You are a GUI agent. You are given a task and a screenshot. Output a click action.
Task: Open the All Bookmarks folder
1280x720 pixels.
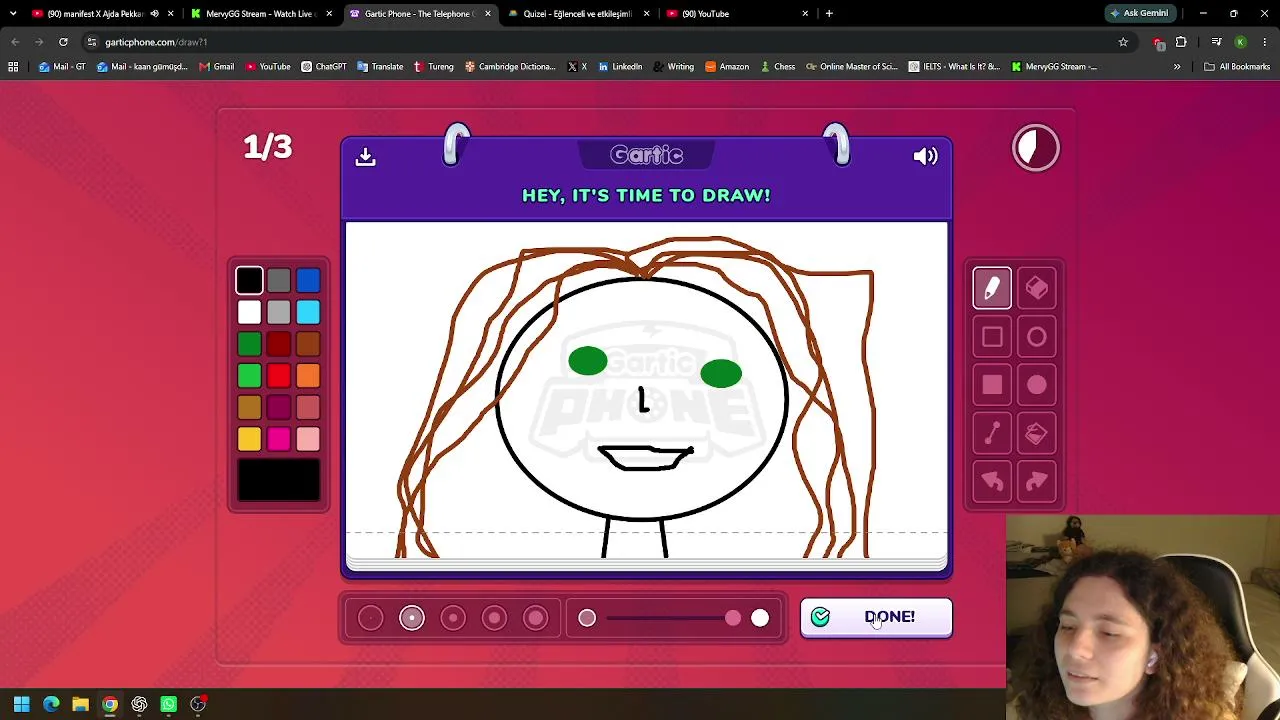pos(1237,67)
